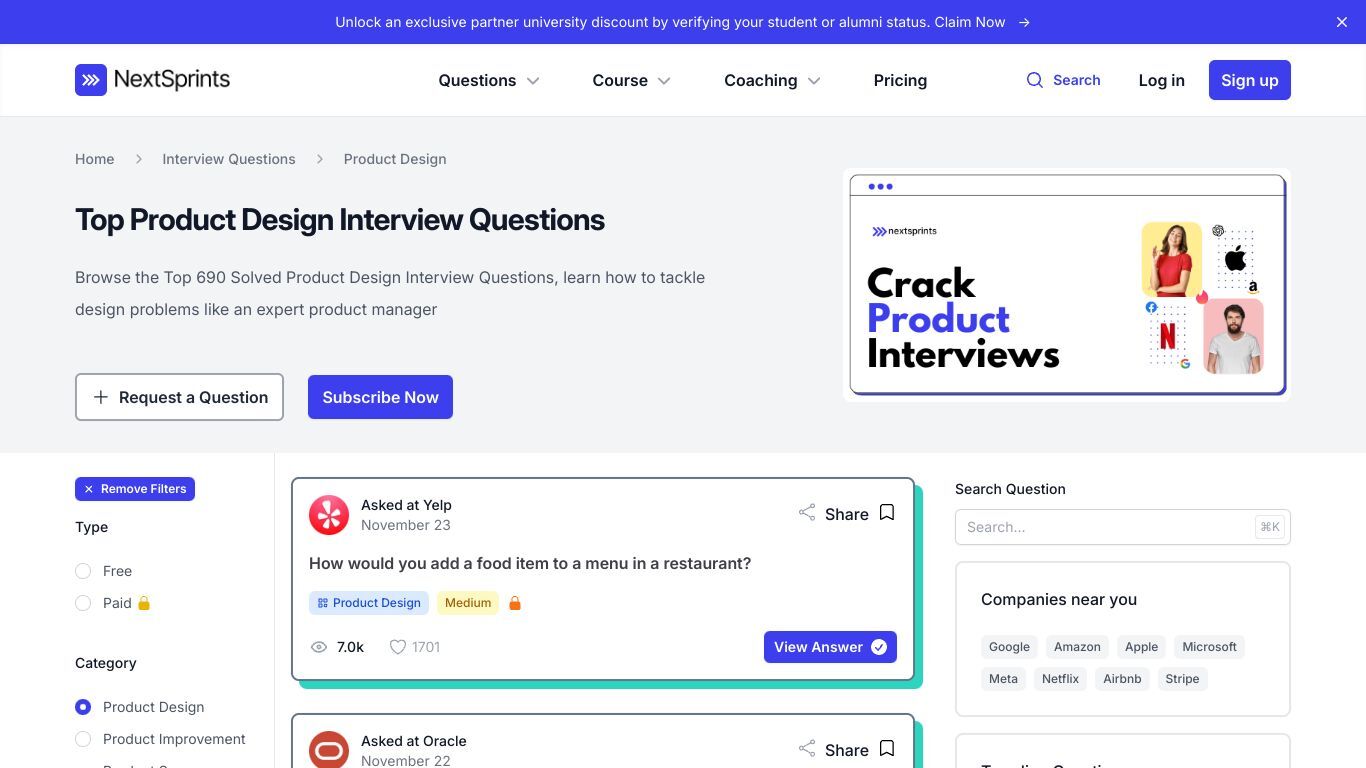Viewport: 1366px width, 768px height.
Task: Filter by Apple company chip
Action: click(x=1141, y=647)
